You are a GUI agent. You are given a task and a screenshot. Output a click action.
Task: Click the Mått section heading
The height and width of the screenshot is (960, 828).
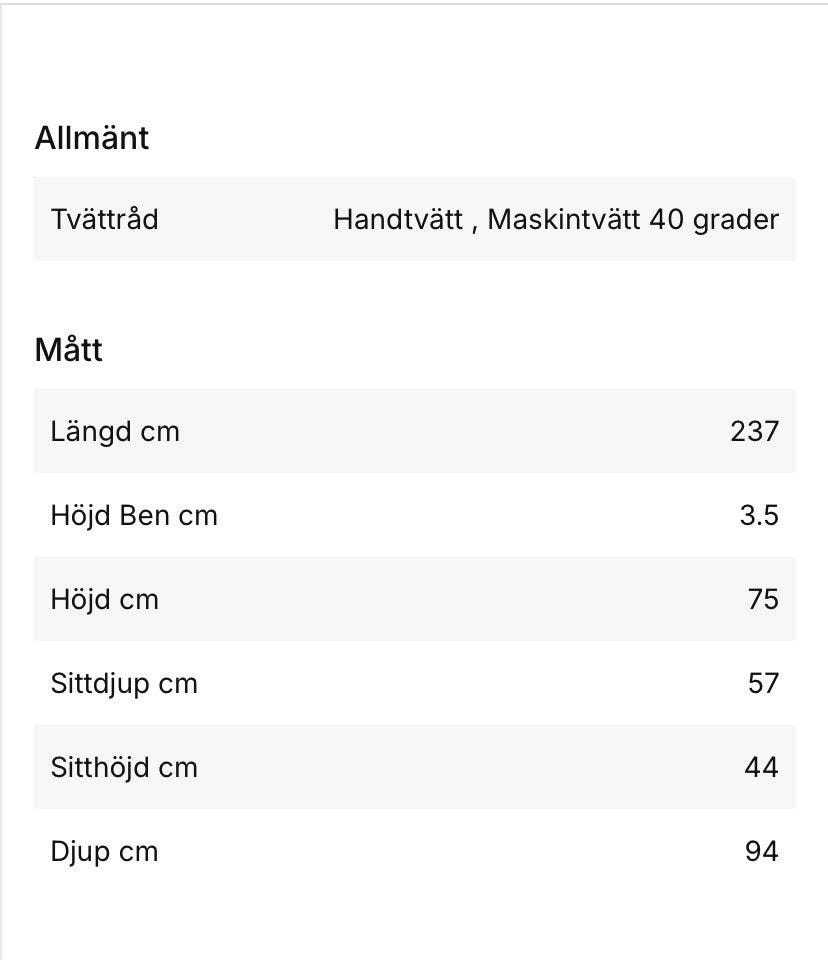(x=69, y=350)
